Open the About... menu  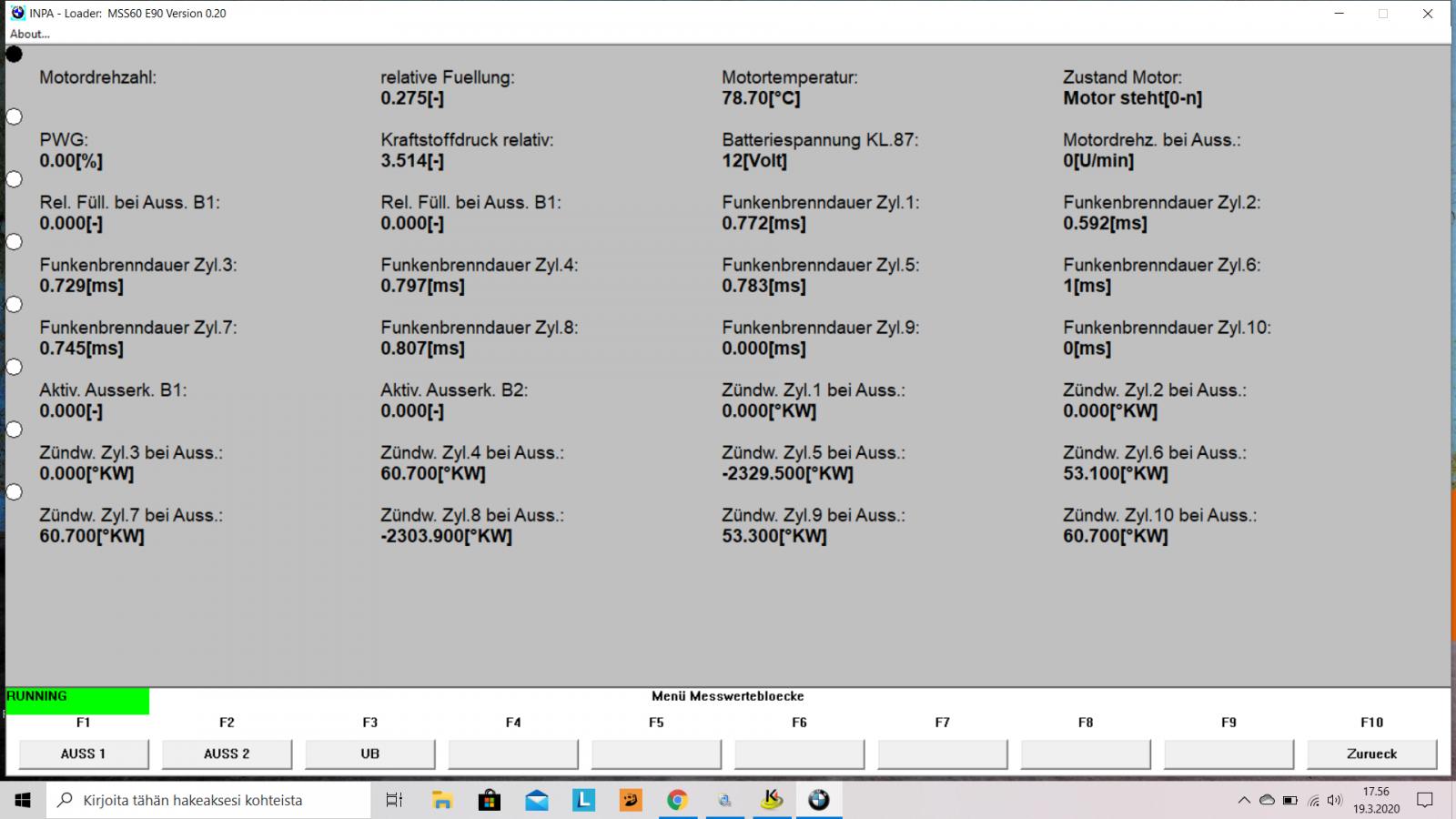(30, 34)
